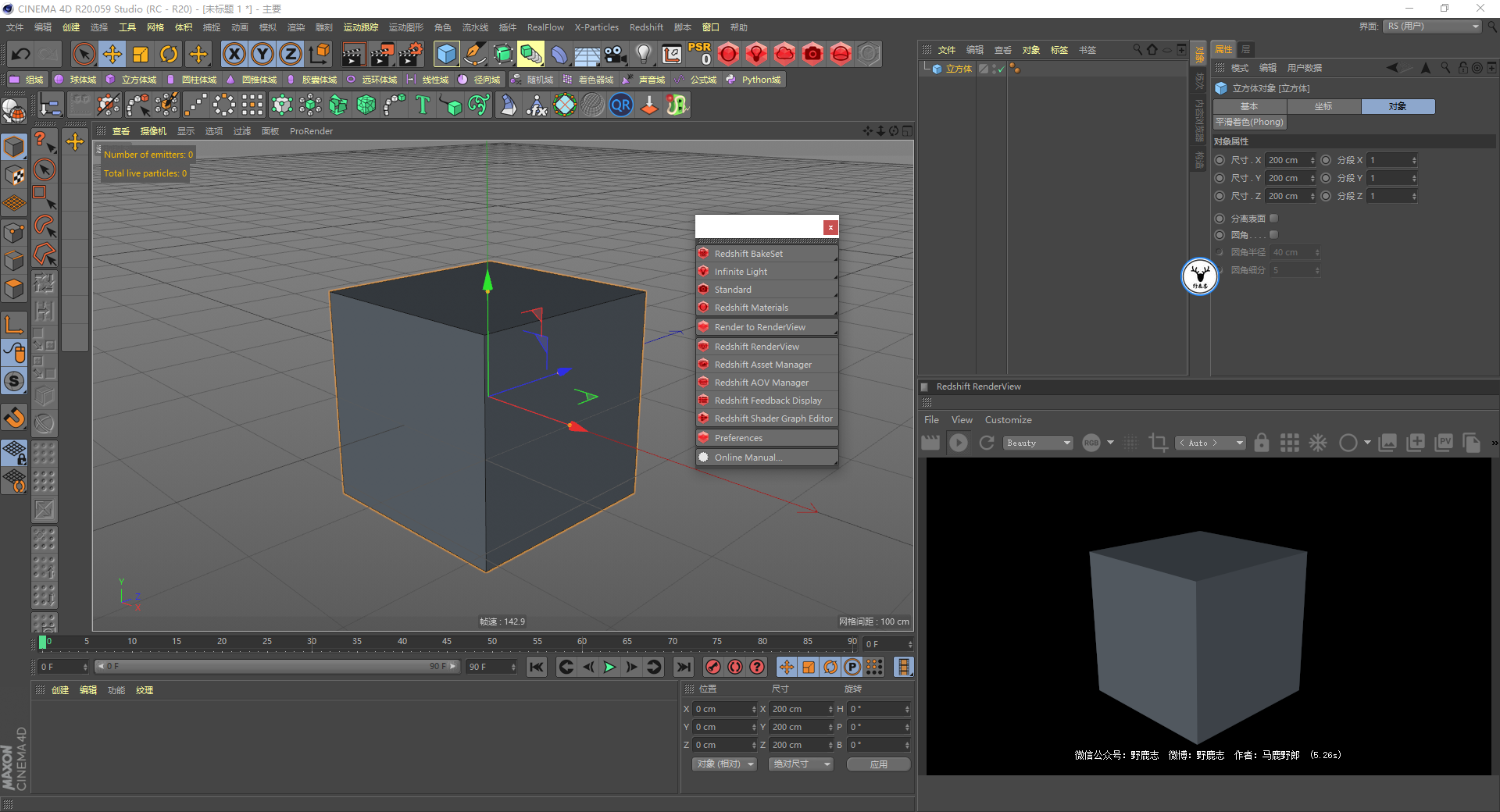Click the green timeline playhead at frame 0
The height and width of the screenshot is (812, 1500).
coord(42,643)
